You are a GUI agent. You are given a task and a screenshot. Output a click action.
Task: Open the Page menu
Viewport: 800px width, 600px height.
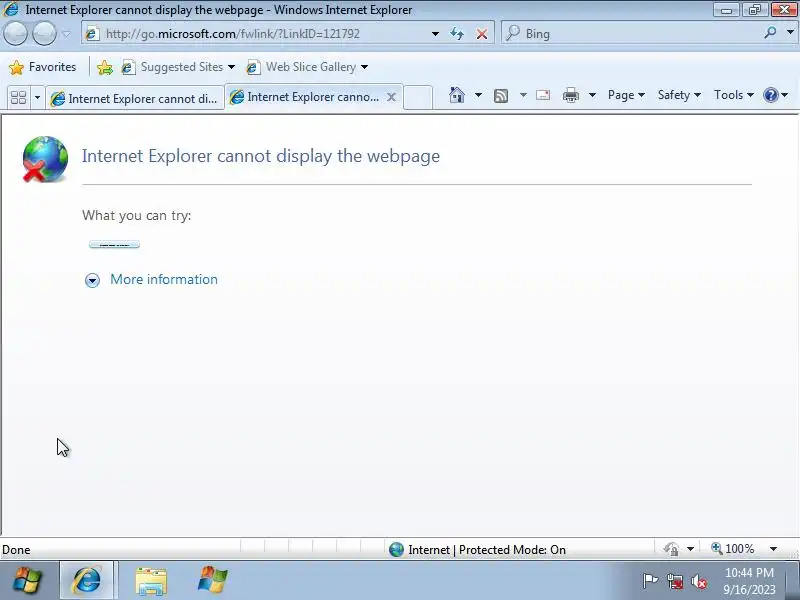(x=626, y=95)
